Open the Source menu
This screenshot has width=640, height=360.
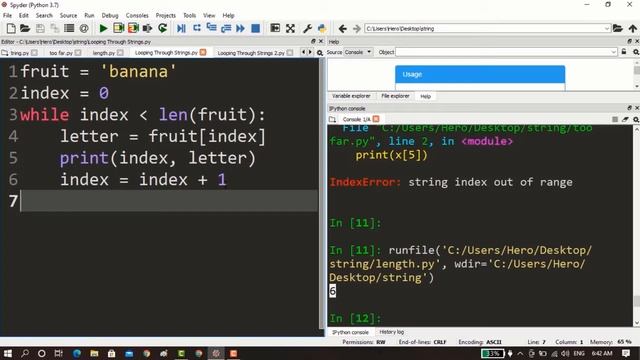pyautogui.click(x=68, y=15)
